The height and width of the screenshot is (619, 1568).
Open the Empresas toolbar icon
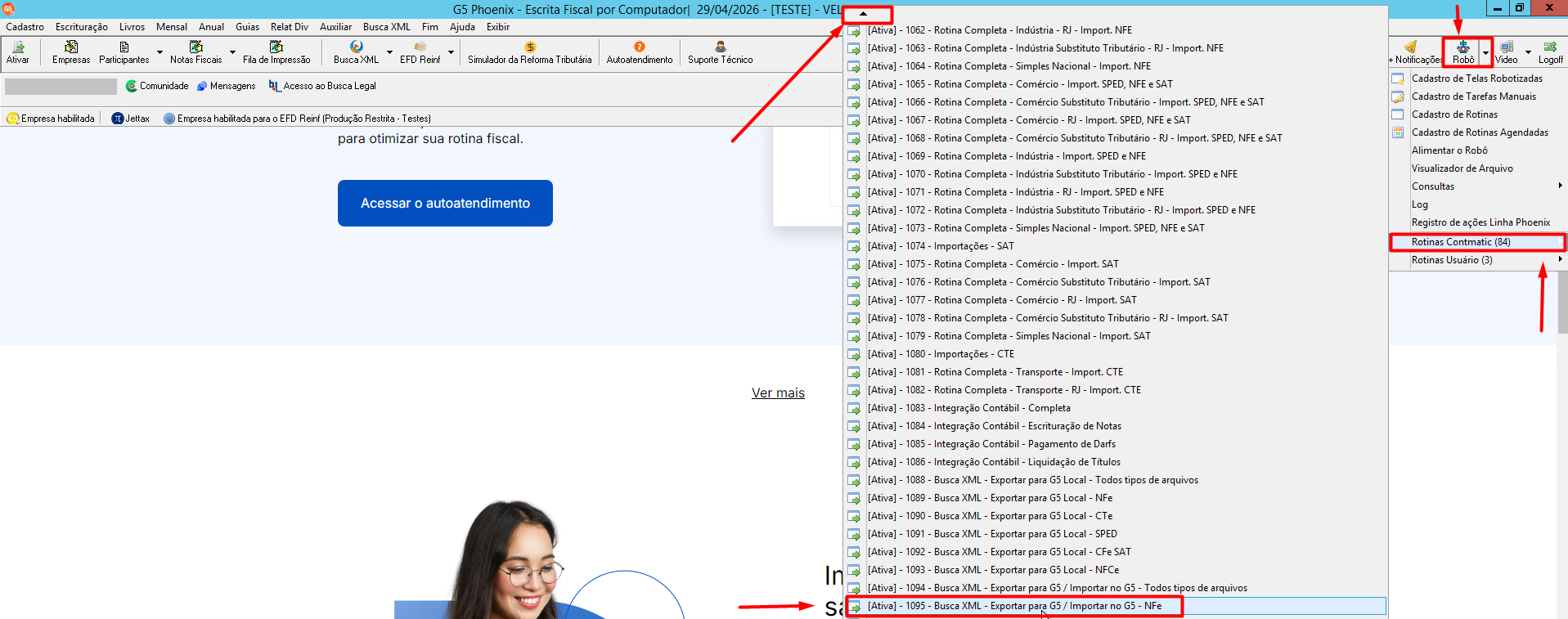[71, 52]
